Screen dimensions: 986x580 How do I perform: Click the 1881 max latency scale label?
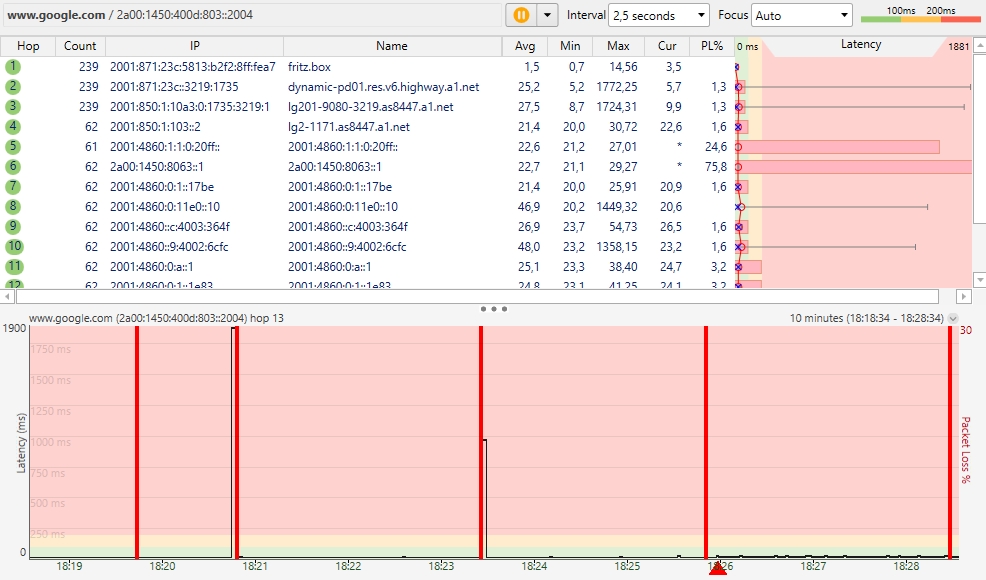point(958,47)
